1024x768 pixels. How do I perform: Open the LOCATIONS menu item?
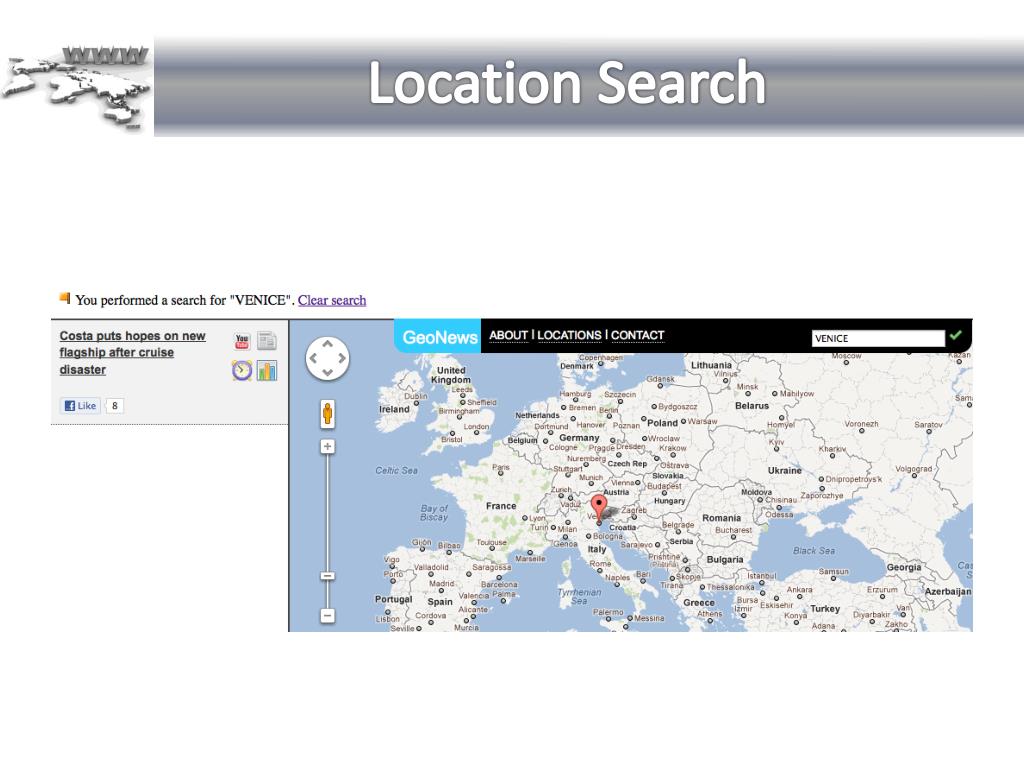click(x=569, y=335)
